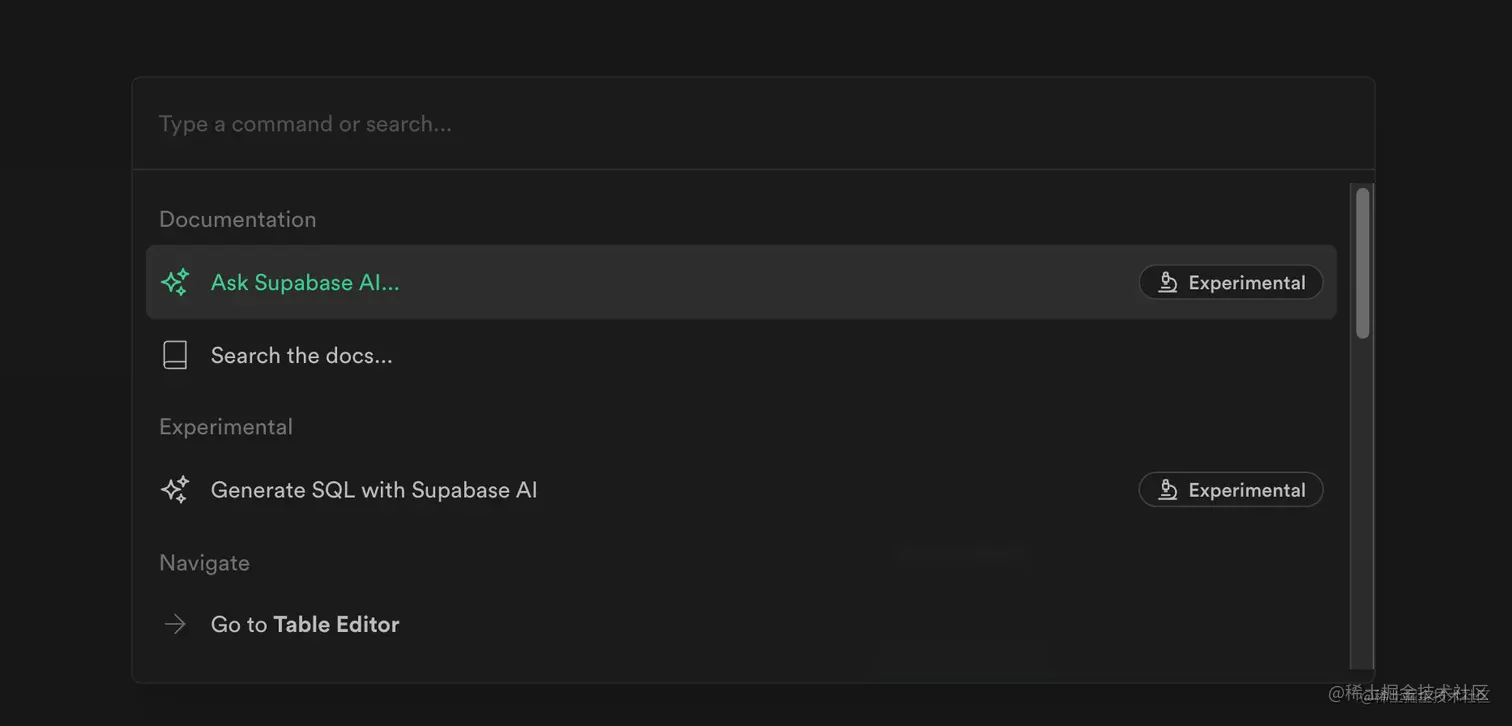Open Go to Table Editor navigation item
Screen dimensions: 1512x726
tap(304, 625)
